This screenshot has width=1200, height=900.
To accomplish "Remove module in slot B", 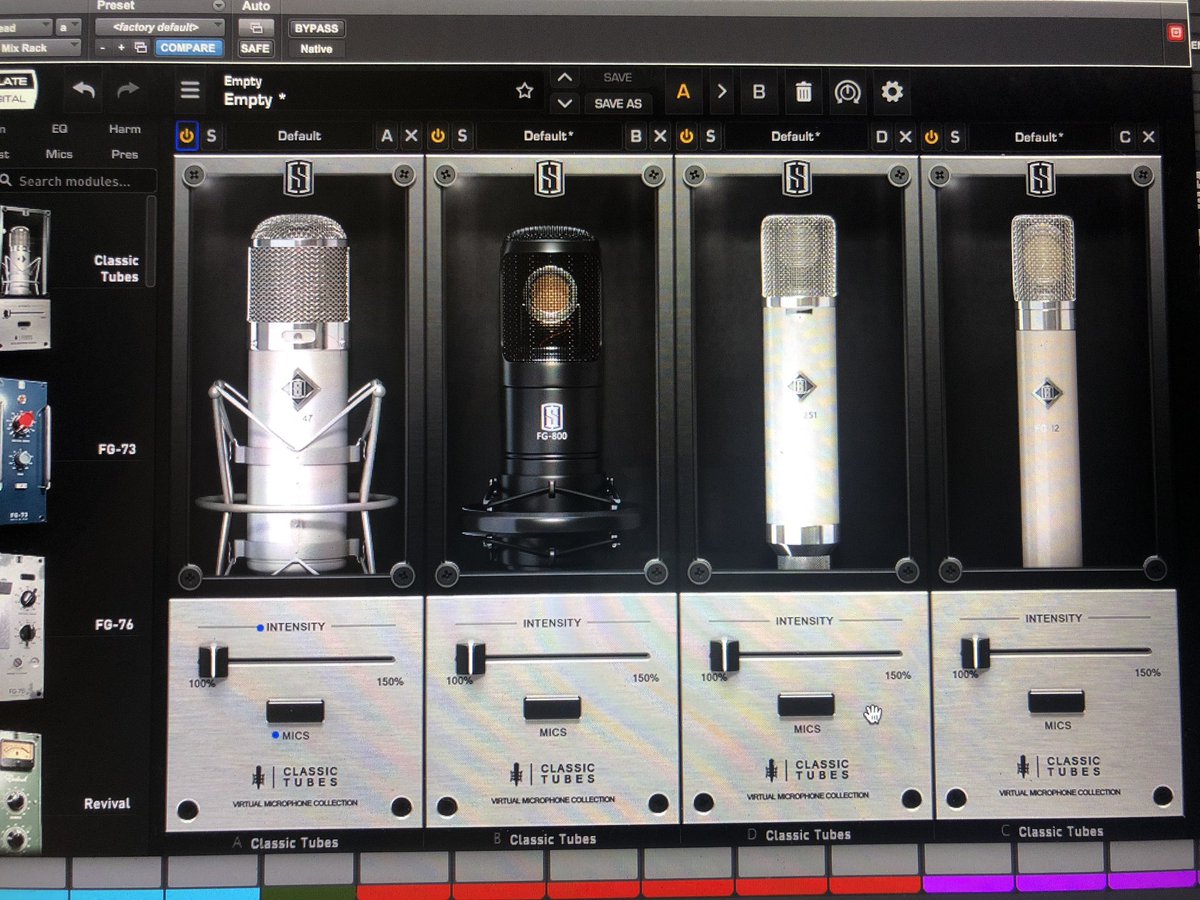I will coord(659,136).
